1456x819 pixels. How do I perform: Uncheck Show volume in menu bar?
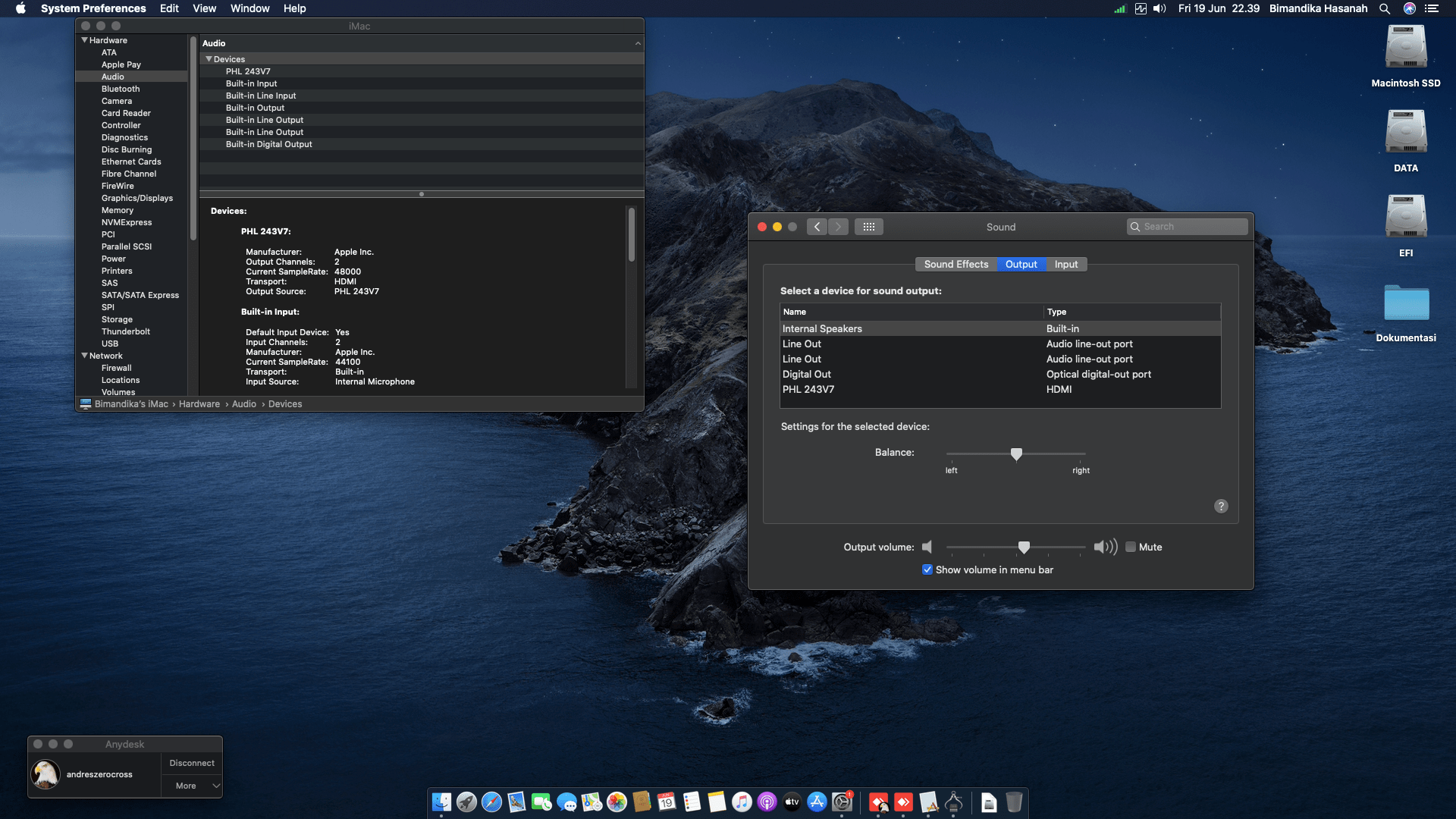point(927,570)
